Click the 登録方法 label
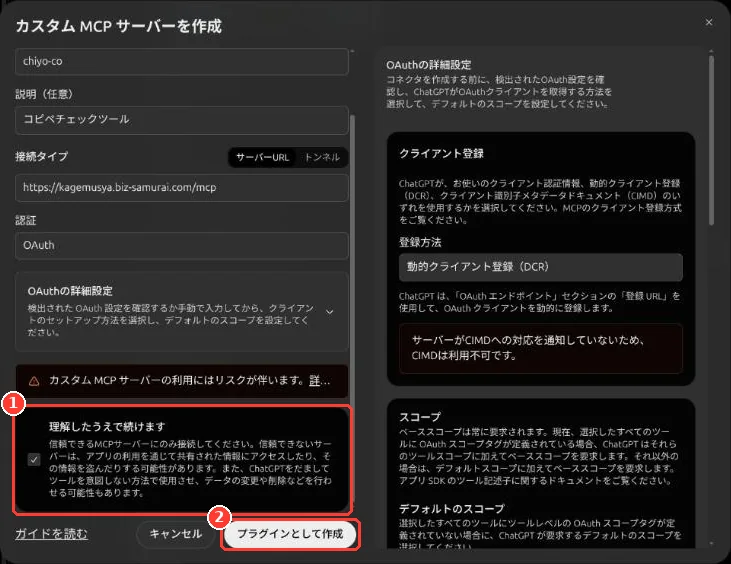Image resolution: width=731 pixels, height=564 pixels. point(420,242)
